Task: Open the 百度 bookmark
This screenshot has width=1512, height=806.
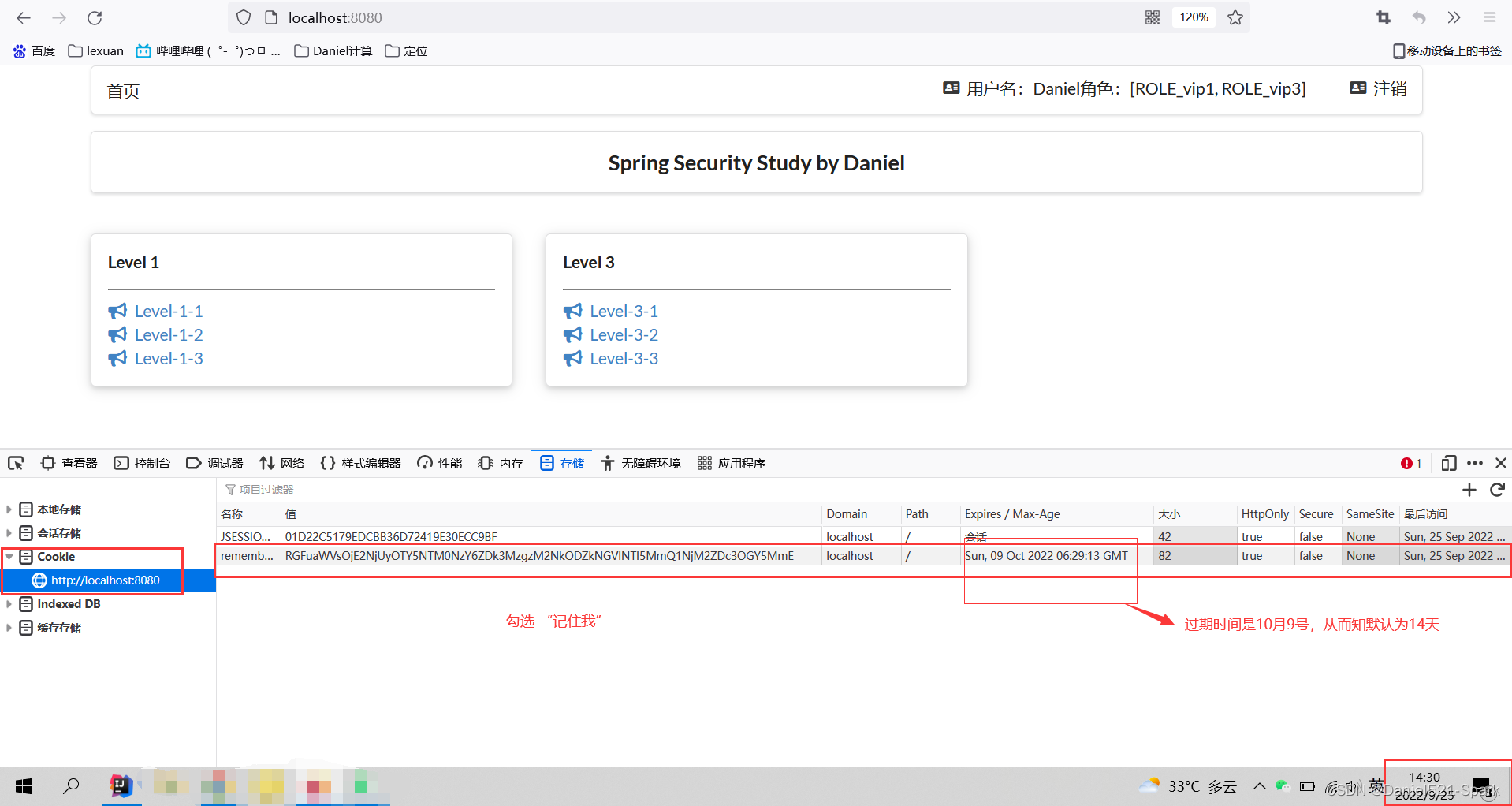Action: (x=34, y=51)
